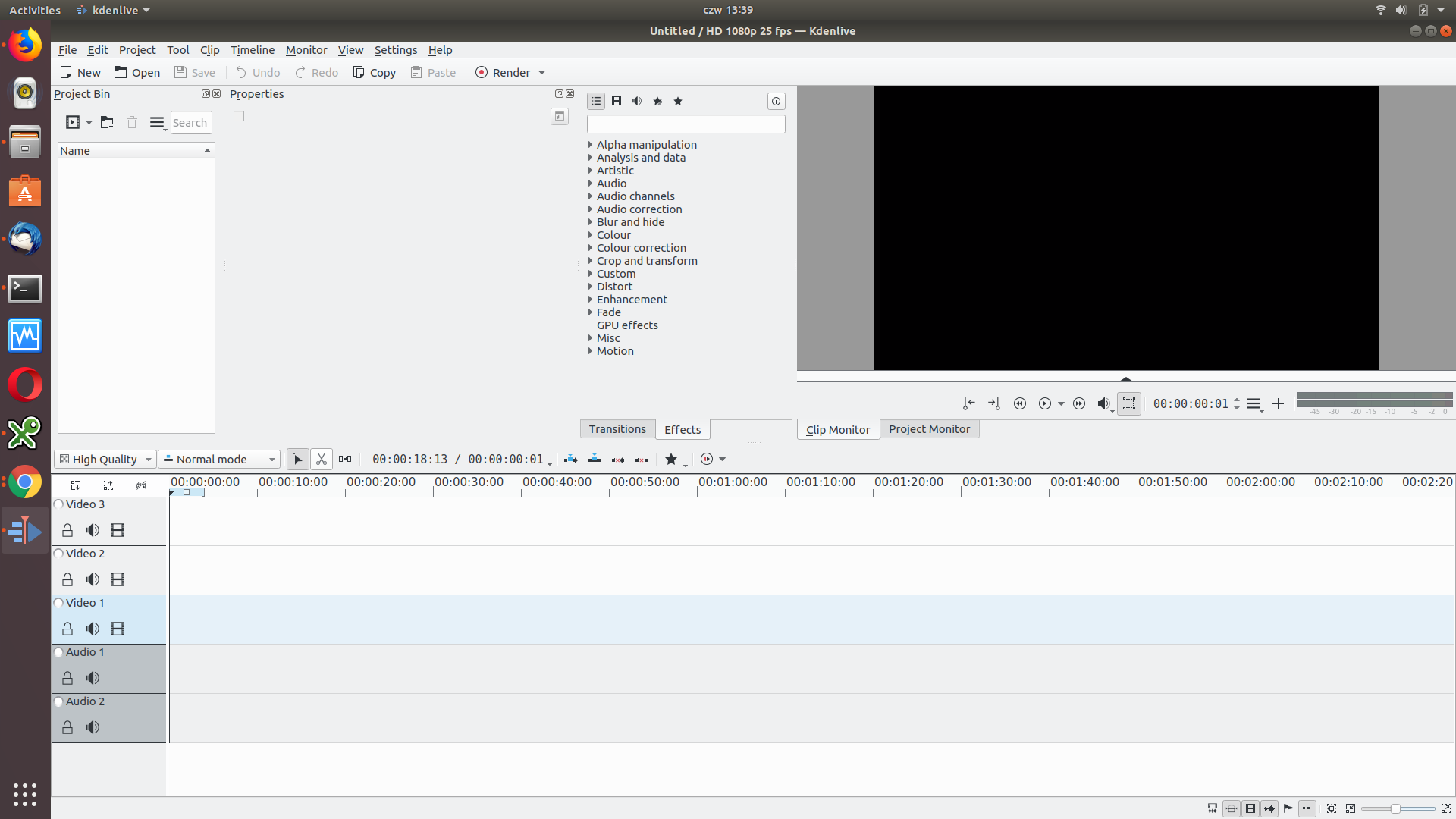Expand the Crop and transform category
Screen dimensions: 1456x819
pos(590,260)
